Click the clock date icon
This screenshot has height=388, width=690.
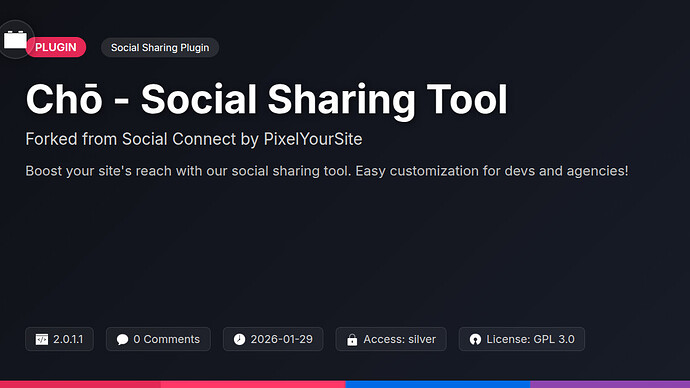(239, 339)
